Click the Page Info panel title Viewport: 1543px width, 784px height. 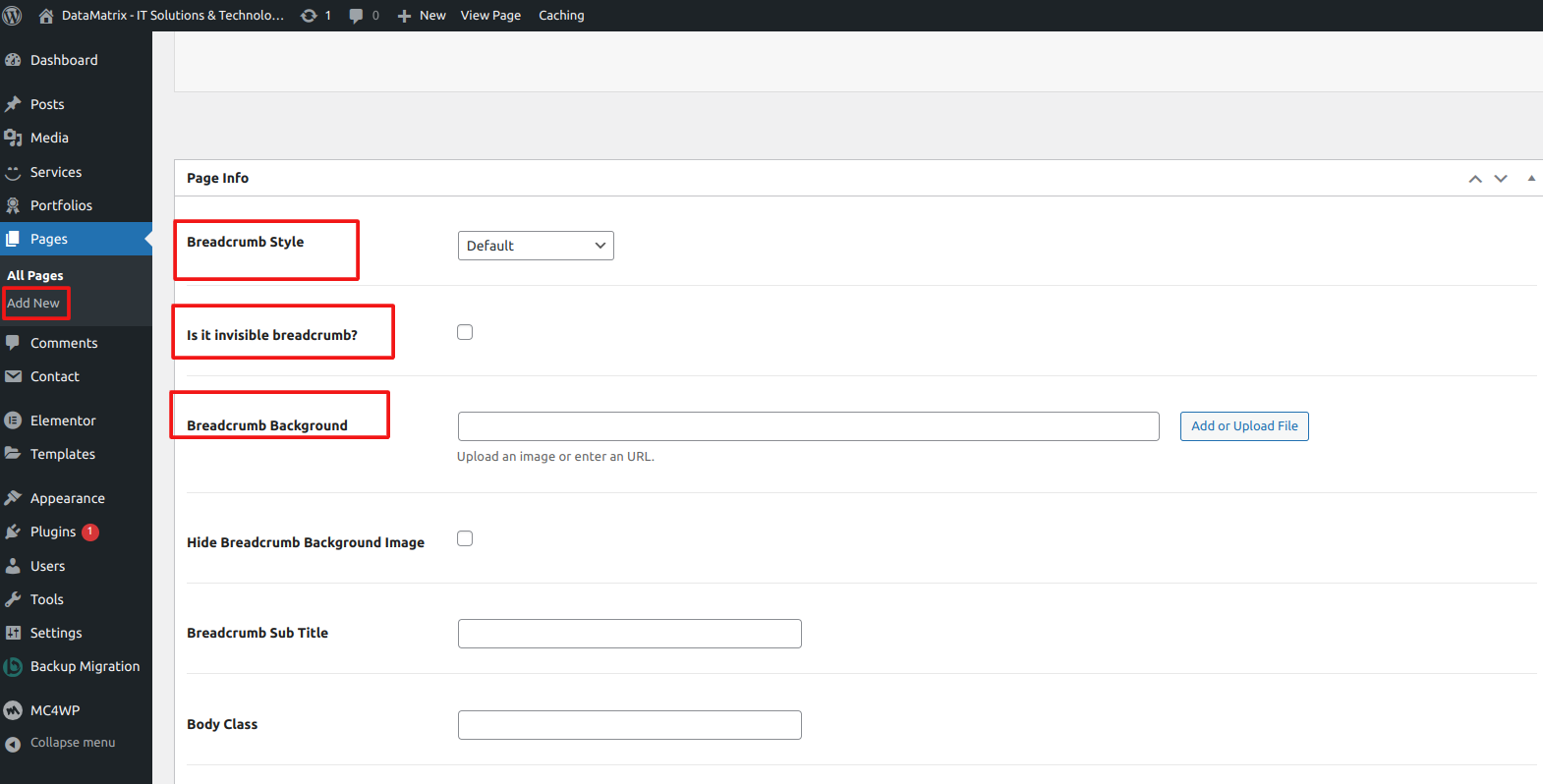[x=217, y=178]
